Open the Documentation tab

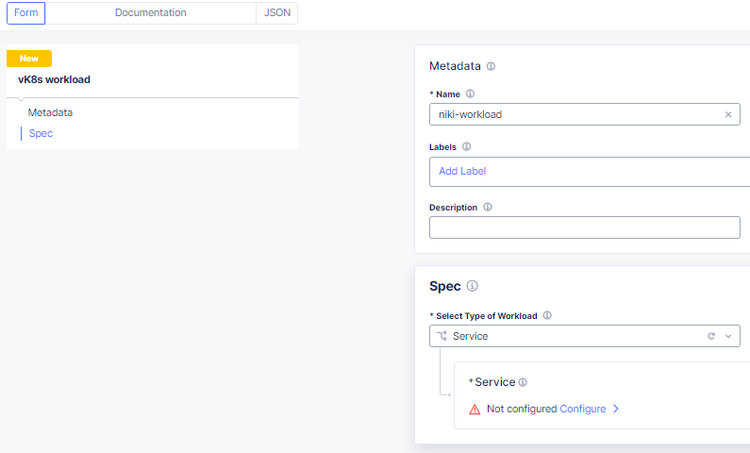(151, 13)
